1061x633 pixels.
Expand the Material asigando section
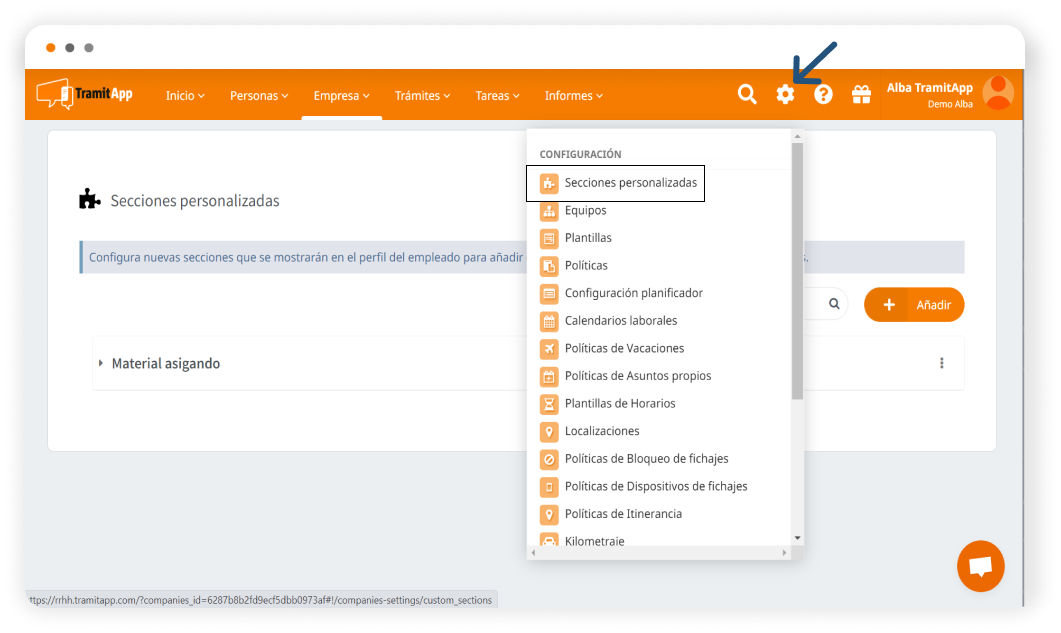pyautogui.click(x=101, y=363)
